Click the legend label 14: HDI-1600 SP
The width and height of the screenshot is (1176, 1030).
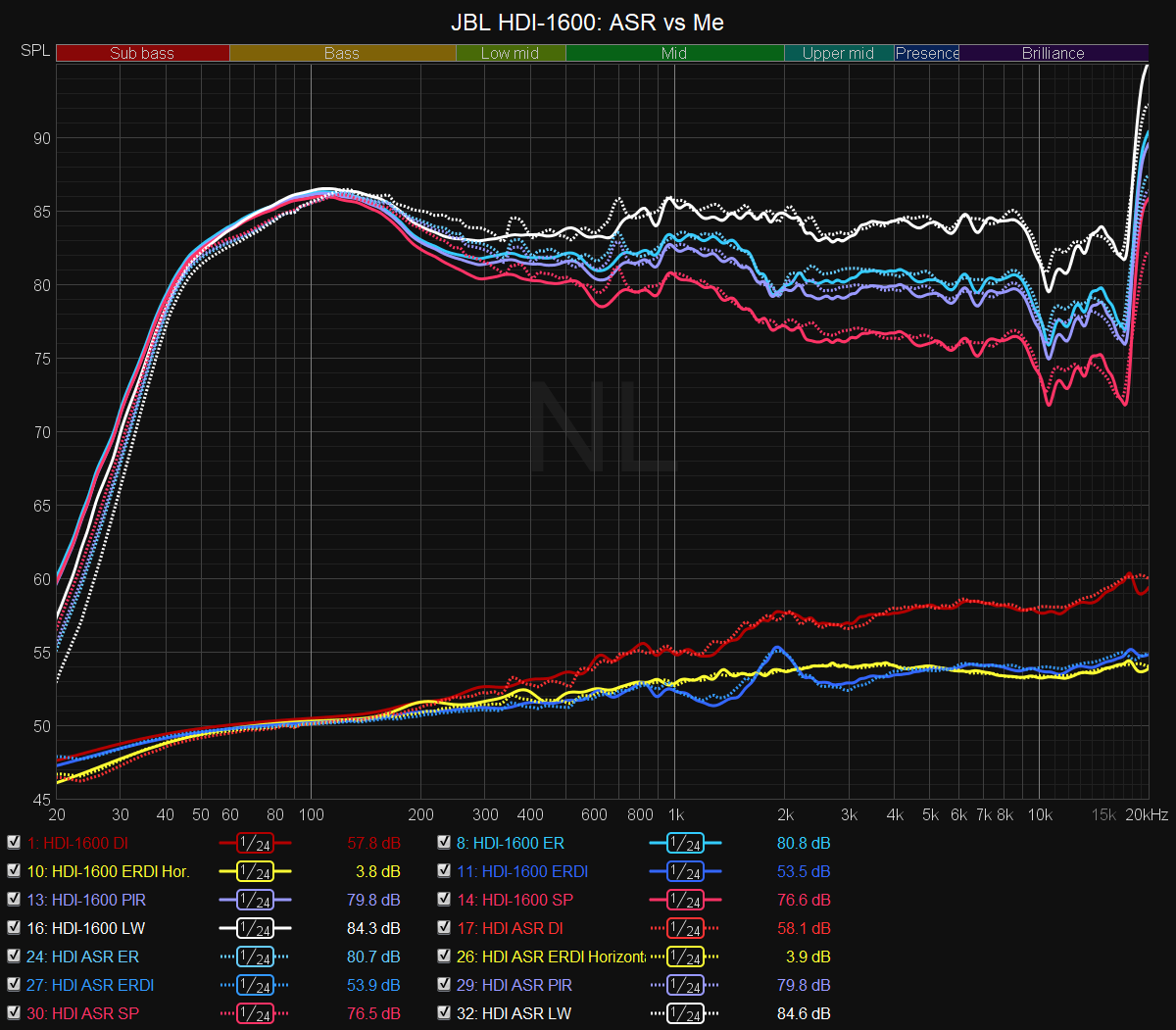click(x=515, y=900)
